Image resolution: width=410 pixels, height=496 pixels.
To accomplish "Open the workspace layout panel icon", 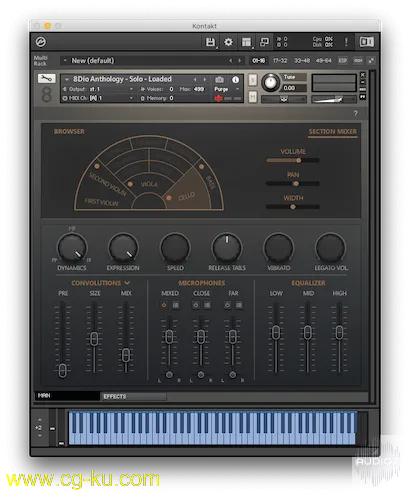I will click(246, 42).
